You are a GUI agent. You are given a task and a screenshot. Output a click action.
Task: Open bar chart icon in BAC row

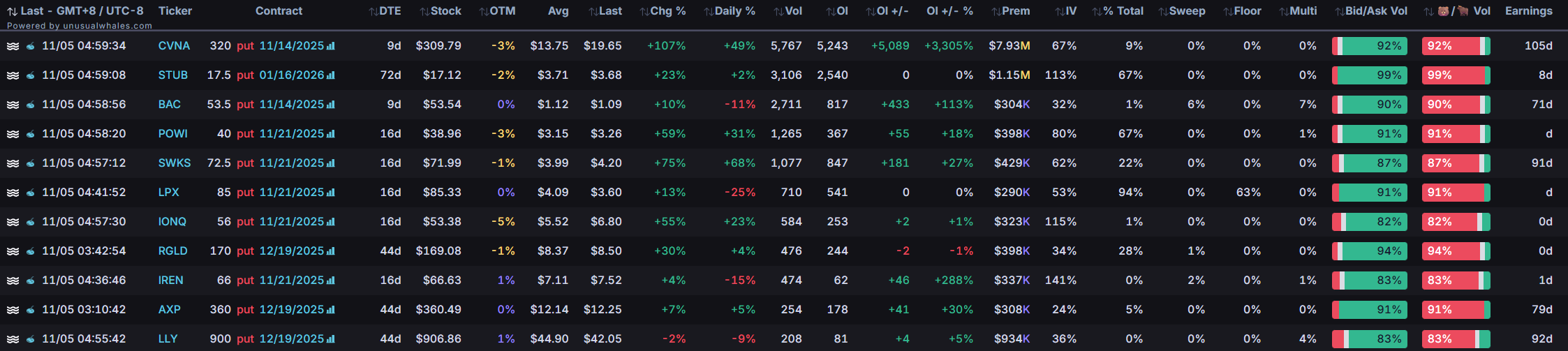tap(331, 105)
